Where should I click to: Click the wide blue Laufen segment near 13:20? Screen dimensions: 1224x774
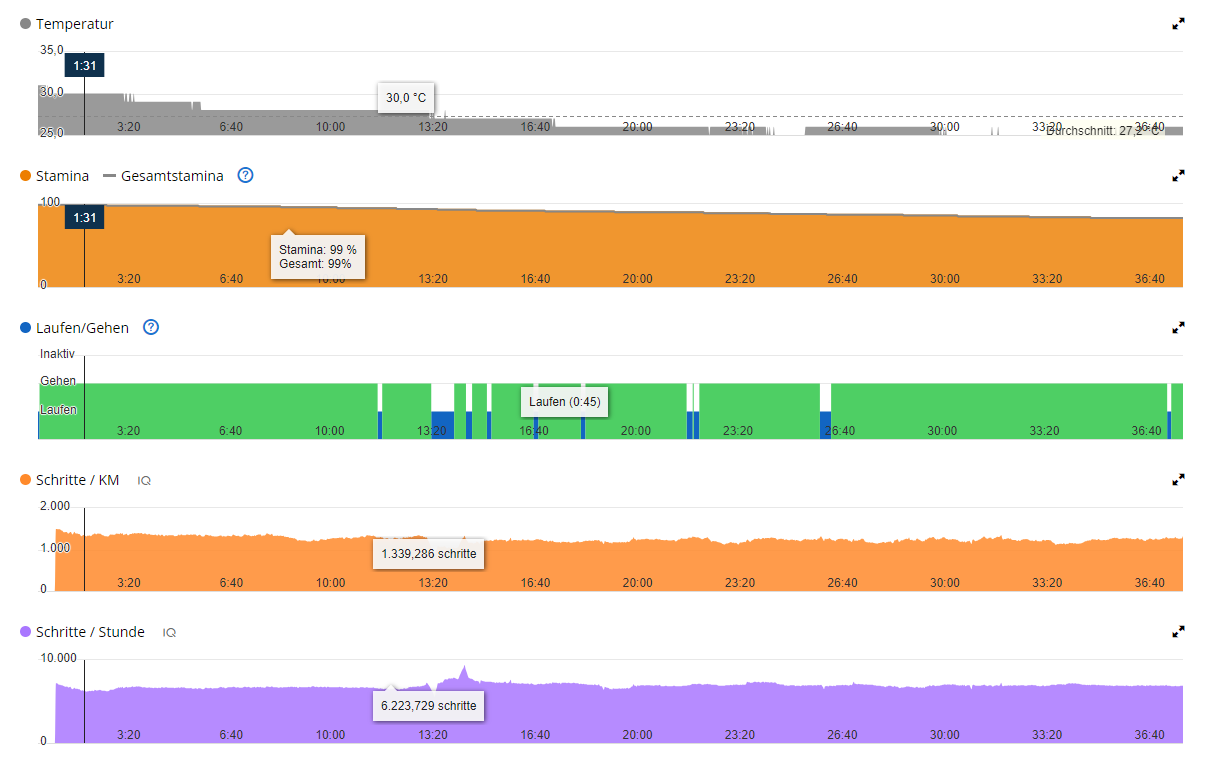(442, 425)
